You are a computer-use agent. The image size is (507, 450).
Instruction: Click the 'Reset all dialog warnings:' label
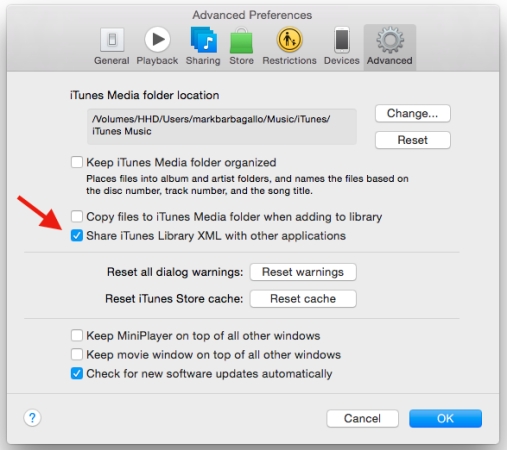pos(175,272)
